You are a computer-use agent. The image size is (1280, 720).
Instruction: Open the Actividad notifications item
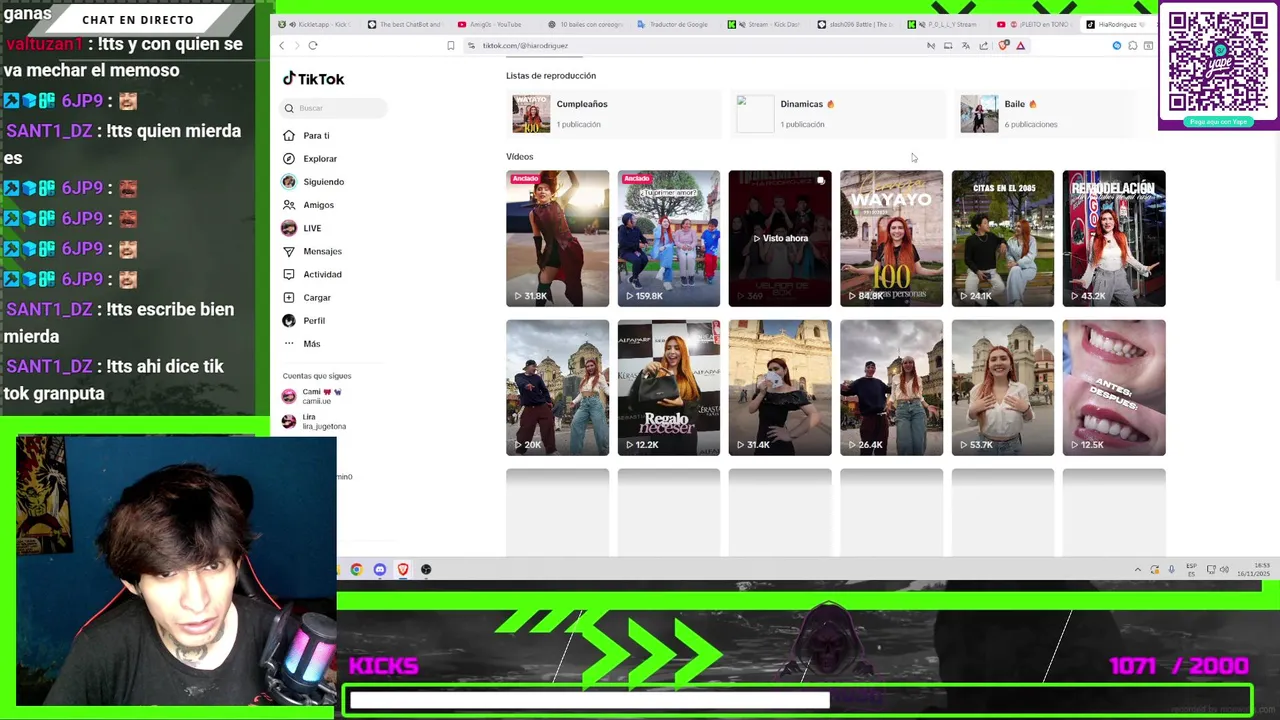(312, 274)
